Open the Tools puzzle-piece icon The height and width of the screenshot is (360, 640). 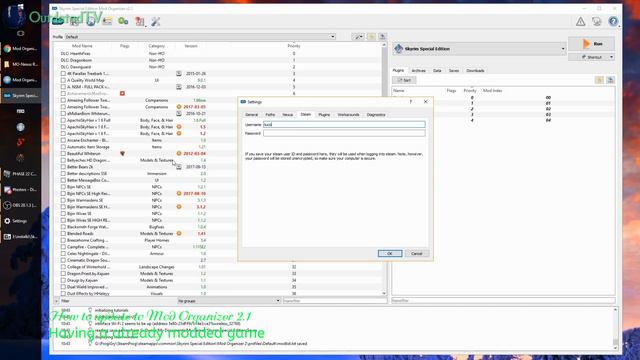click(140, 21)
